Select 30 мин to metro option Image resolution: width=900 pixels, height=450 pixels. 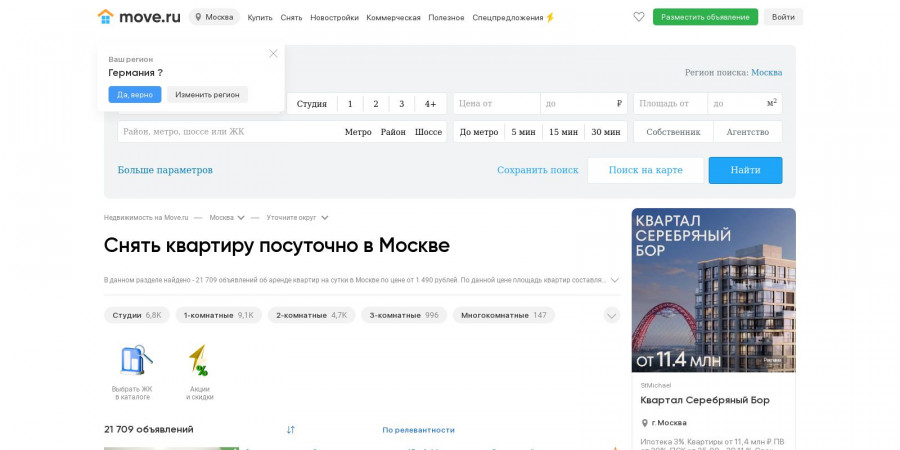coord(606,132)
